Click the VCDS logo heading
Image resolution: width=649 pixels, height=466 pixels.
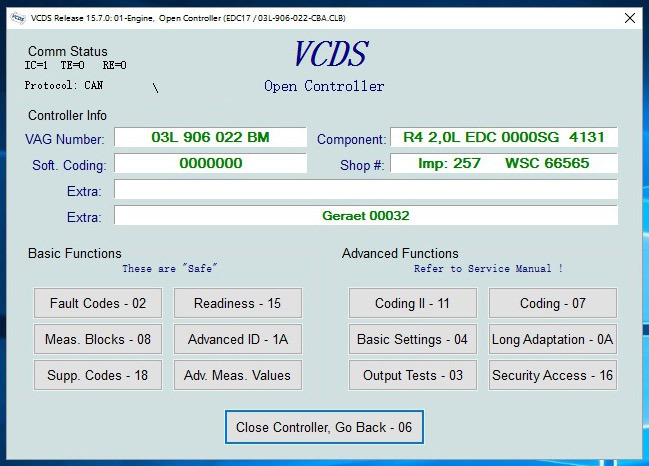tap(331, 54)
